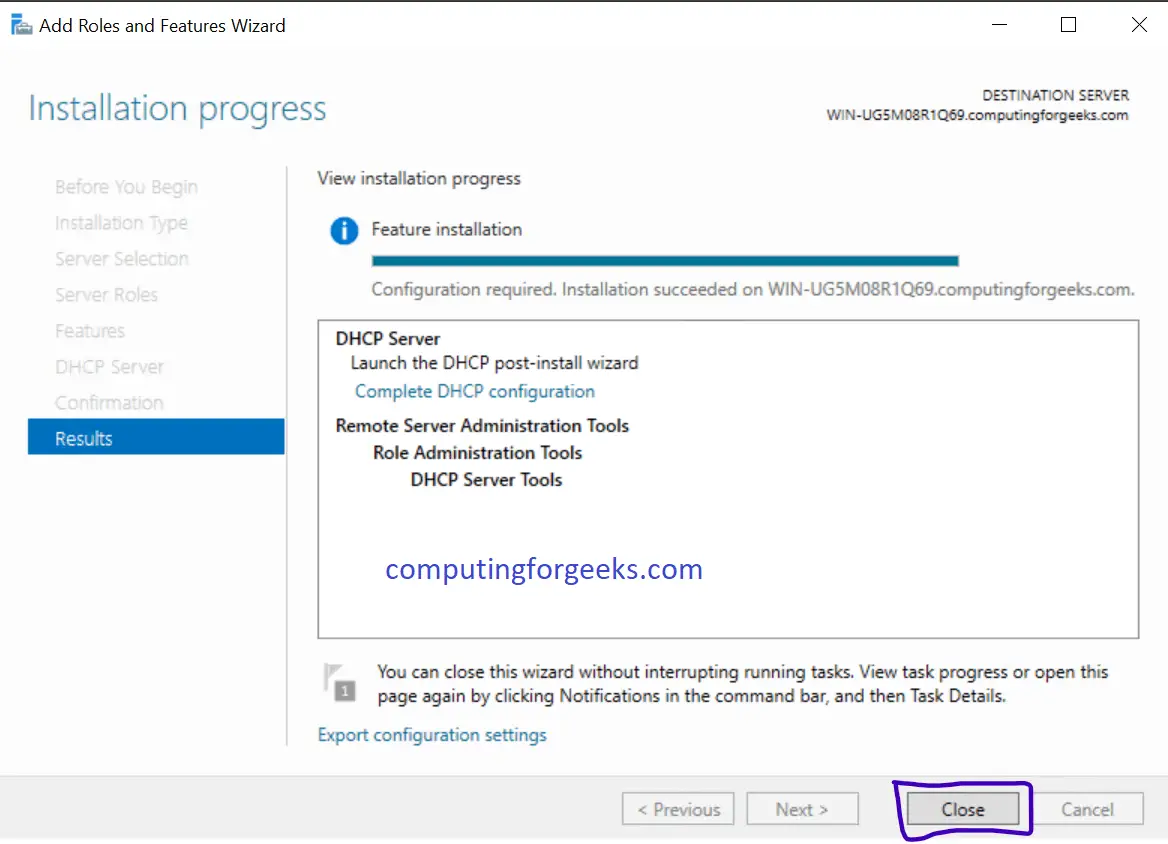Open the Complete DHCP configuration link
The height and width of the screenshot is (844, 1168).
point(475,391)
